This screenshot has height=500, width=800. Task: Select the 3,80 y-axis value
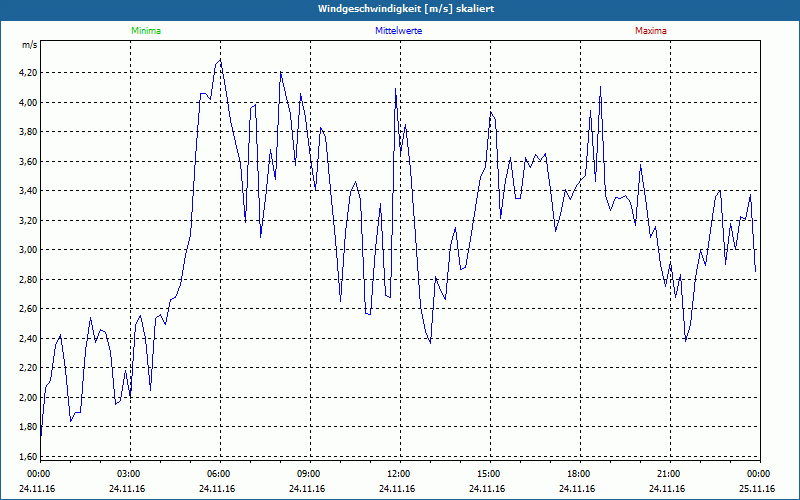[28, 132]
